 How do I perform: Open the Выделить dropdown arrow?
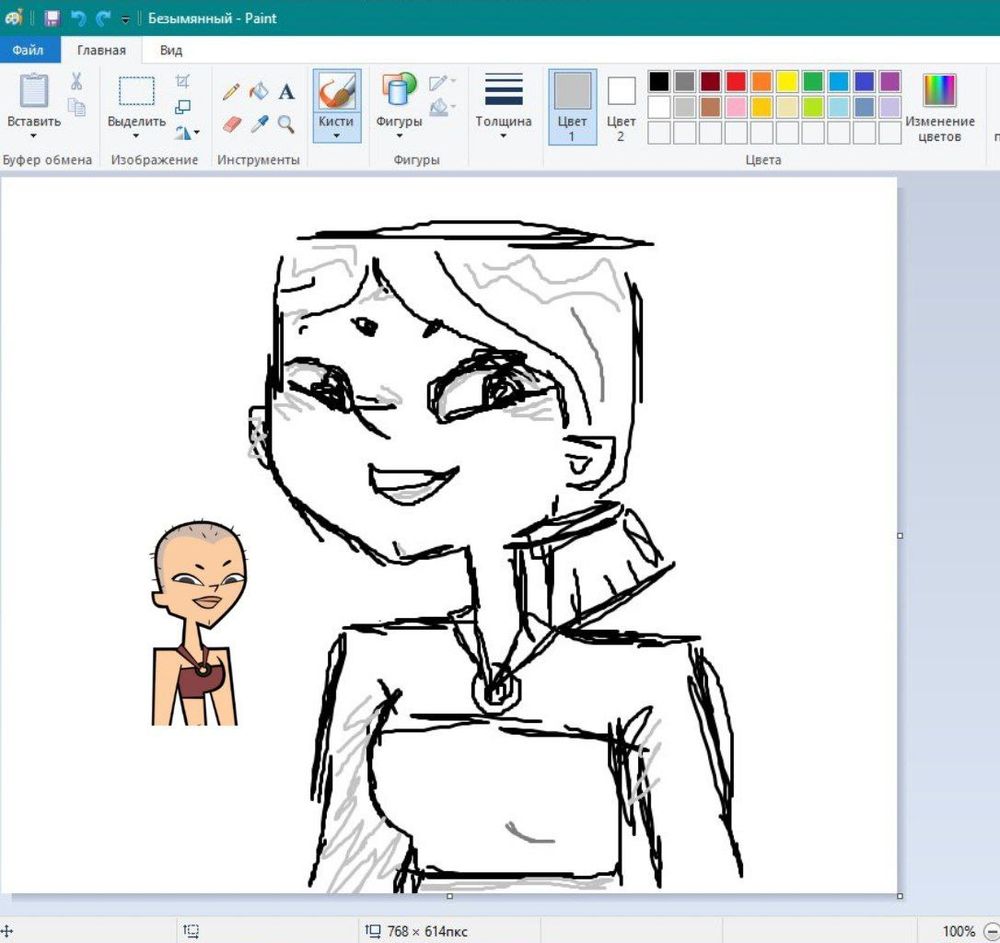click(136, 136)
